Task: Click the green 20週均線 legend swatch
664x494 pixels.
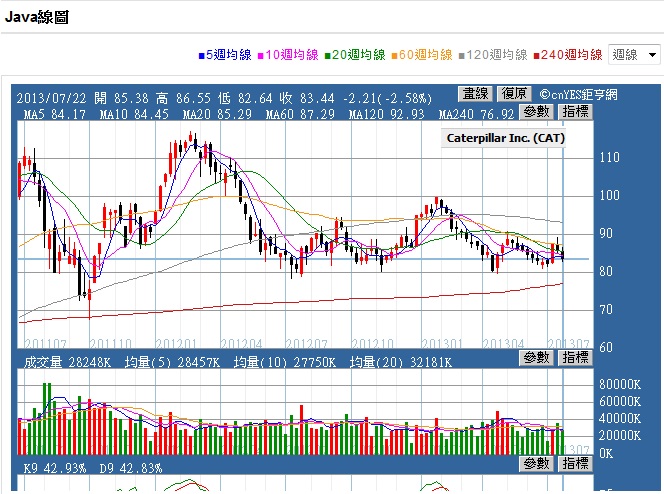Action: (327, 55)
